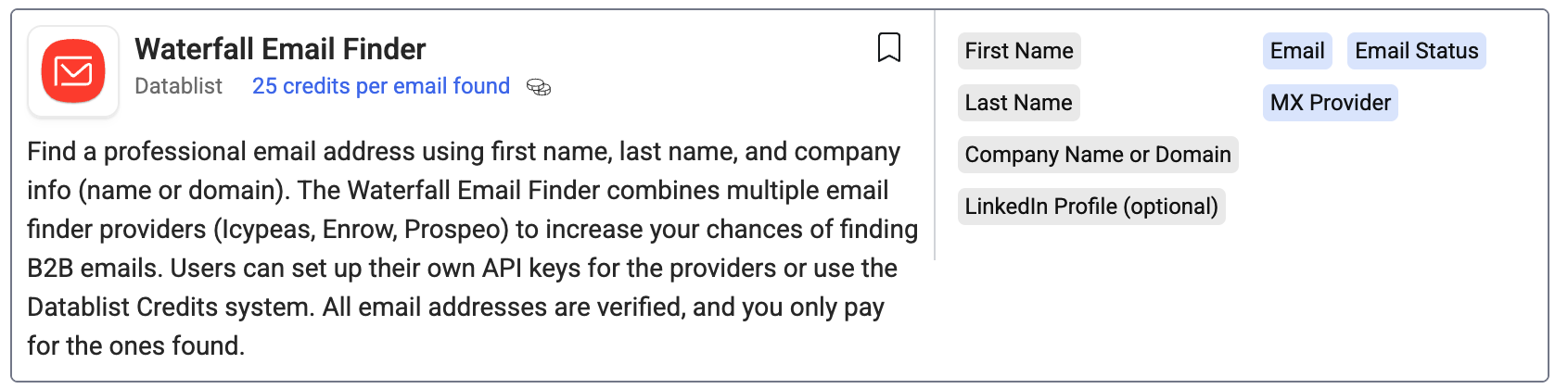
Task: Click the red envelope Waterfall Email Finder icon
Action: tap(73, 71)
